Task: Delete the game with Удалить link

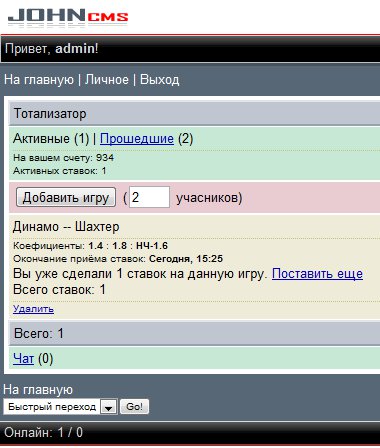Action: tap(33, 309)
